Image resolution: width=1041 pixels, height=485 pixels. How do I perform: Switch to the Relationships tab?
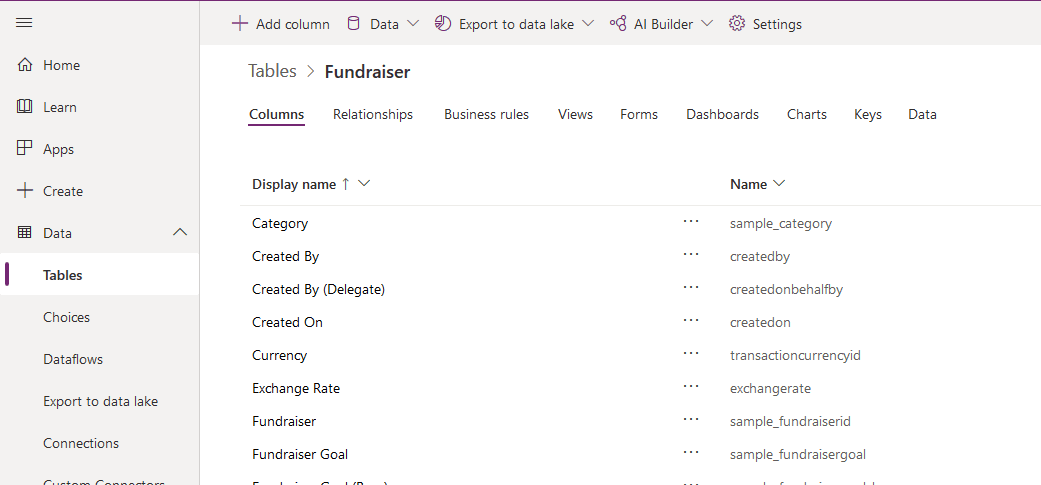pyautogui.click(x=372, y=115)
